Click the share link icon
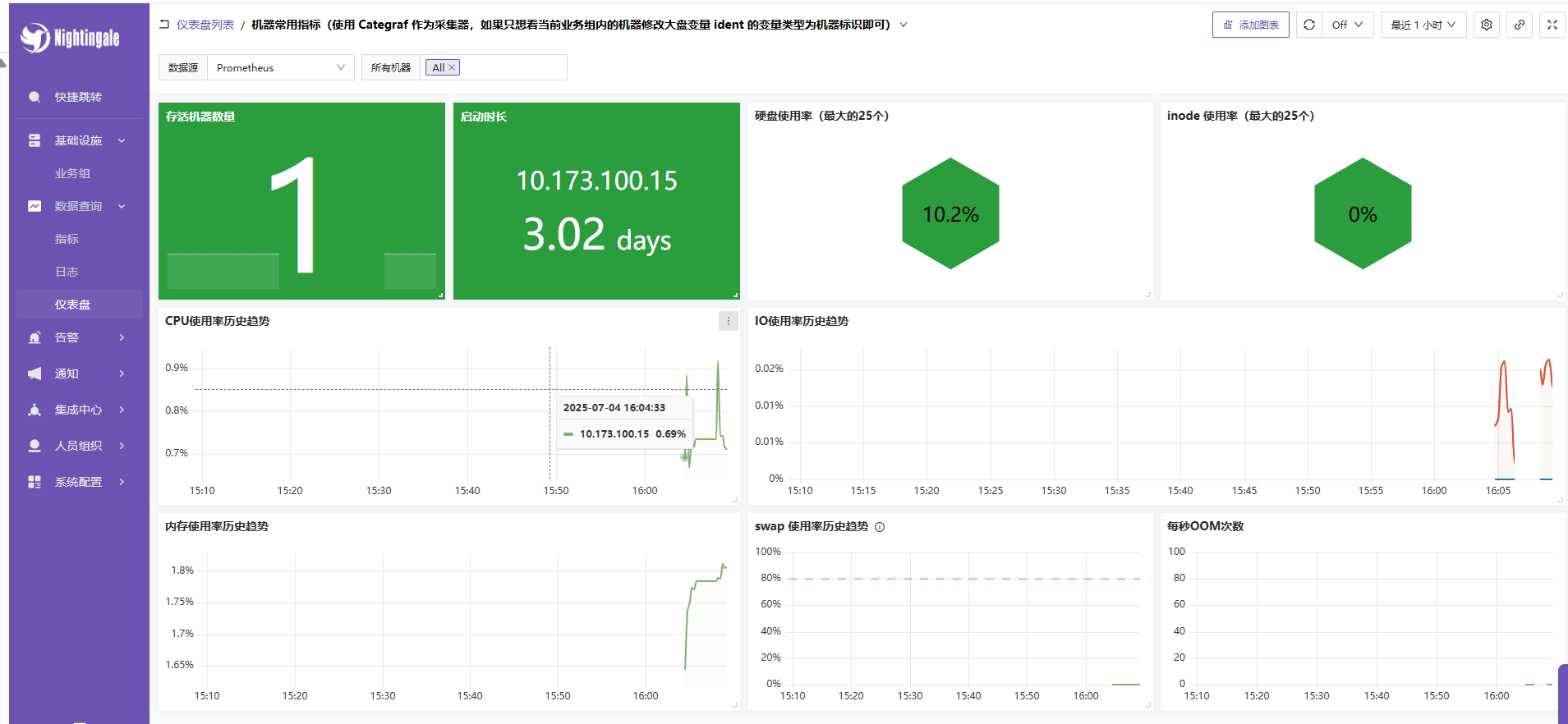1568x724 pixels. click(1520, 25)
